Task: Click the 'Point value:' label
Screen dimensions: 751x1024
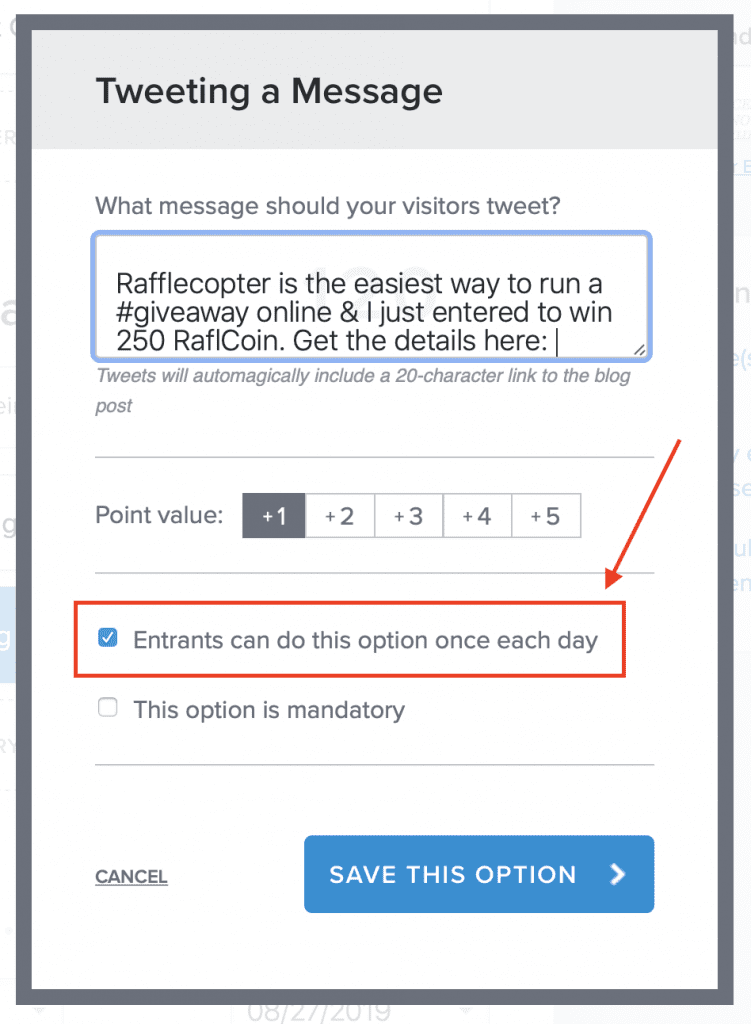Action: [159, 515]
